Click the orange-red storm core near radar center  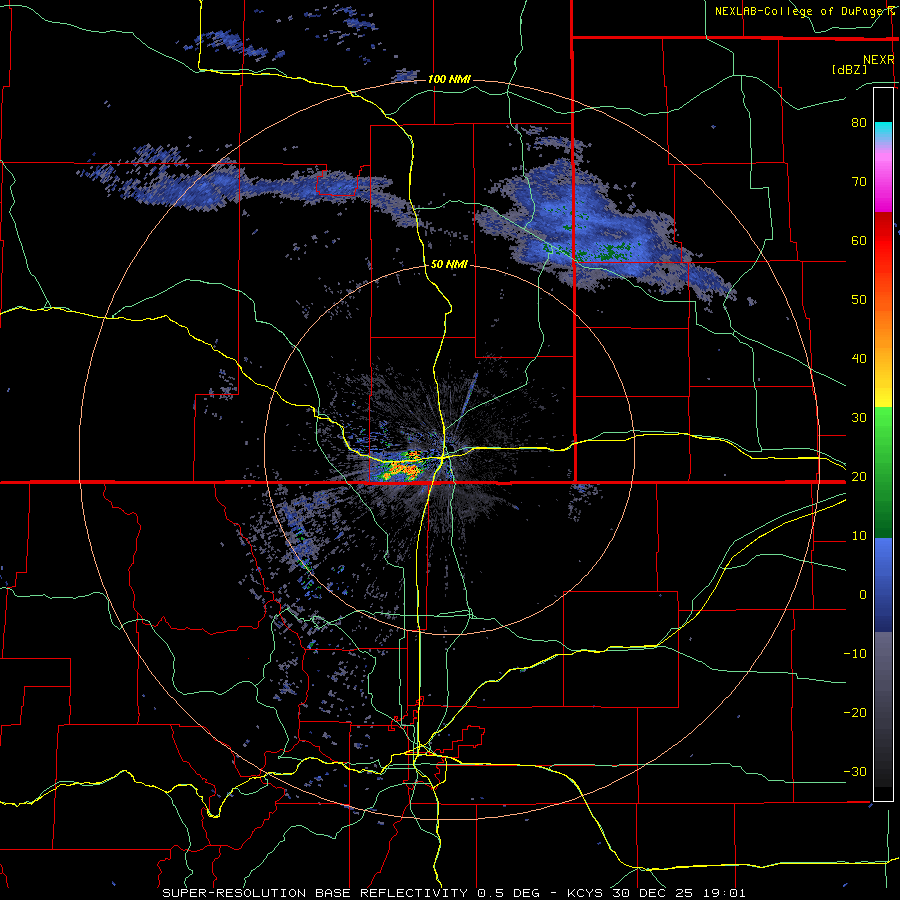[400, 468]
